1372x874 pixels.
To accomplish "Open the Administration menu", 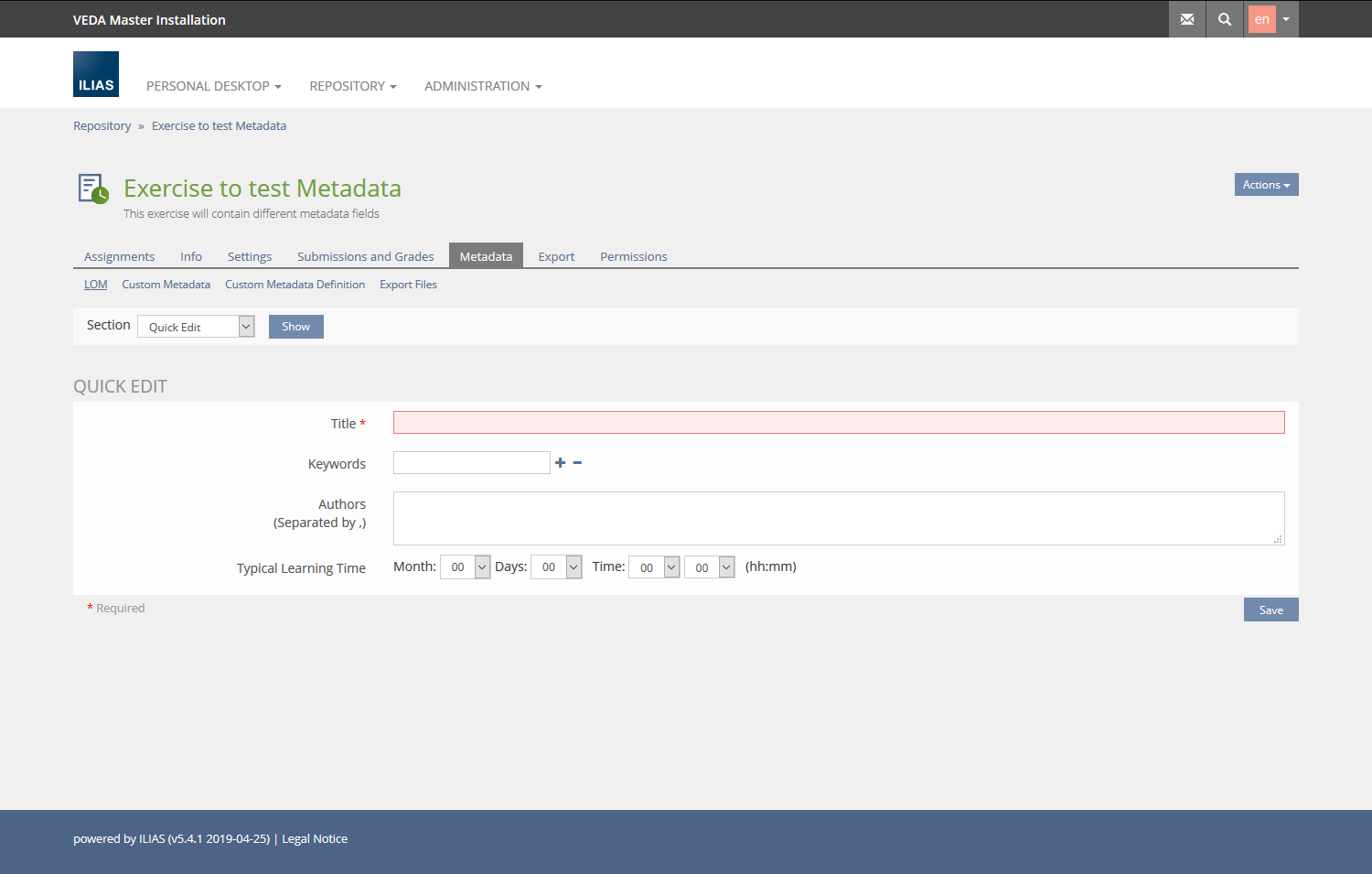I will (x=482, y=86).
